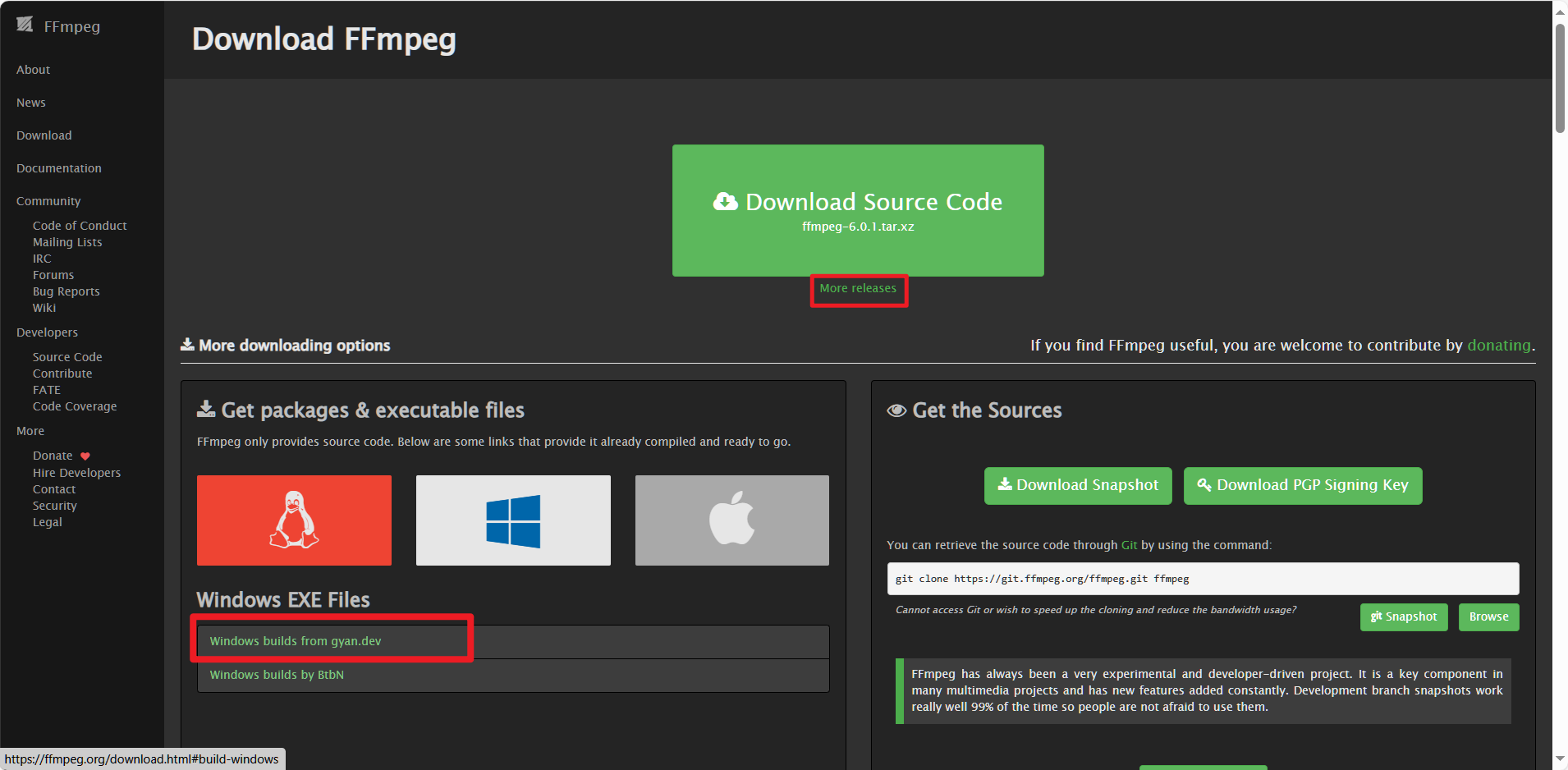Open Code Coverage link

pos(75,406)
